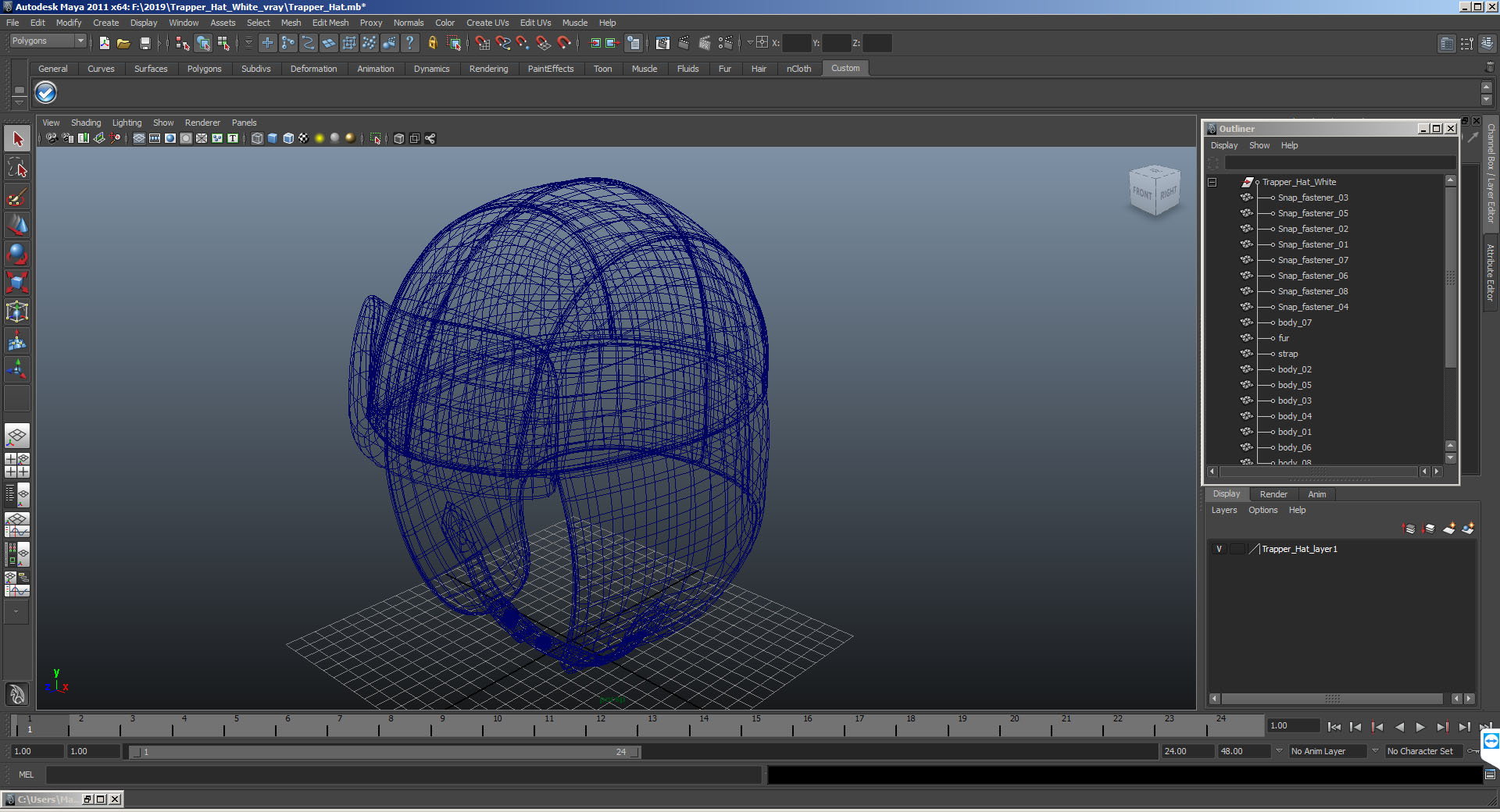Toggle visibility V of Trapper_Hat_layer1
This screenshot has width=1500, height=812.
tap(1219, 549)
